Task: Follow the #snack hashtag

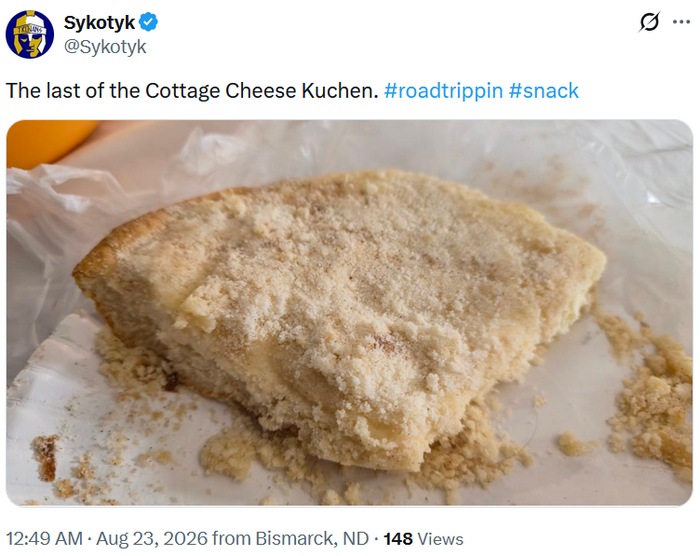Action: pyautogui.click(x=543, y=91)
